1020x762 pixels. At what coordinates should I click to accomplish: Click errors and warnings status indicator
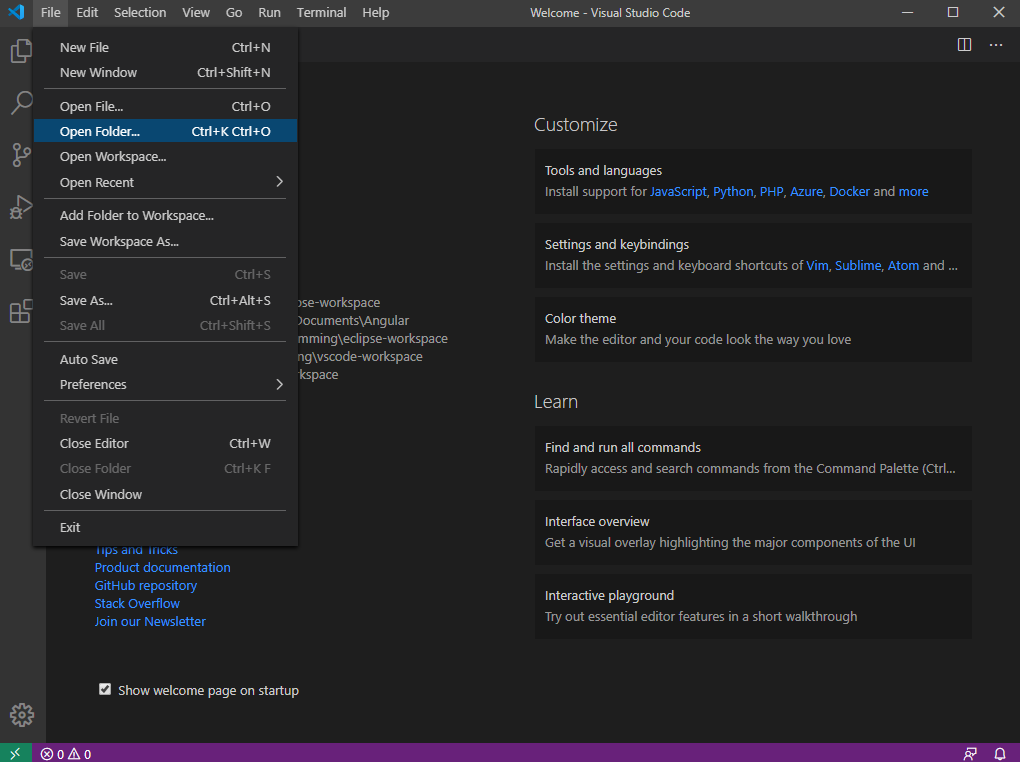[66, 754]
